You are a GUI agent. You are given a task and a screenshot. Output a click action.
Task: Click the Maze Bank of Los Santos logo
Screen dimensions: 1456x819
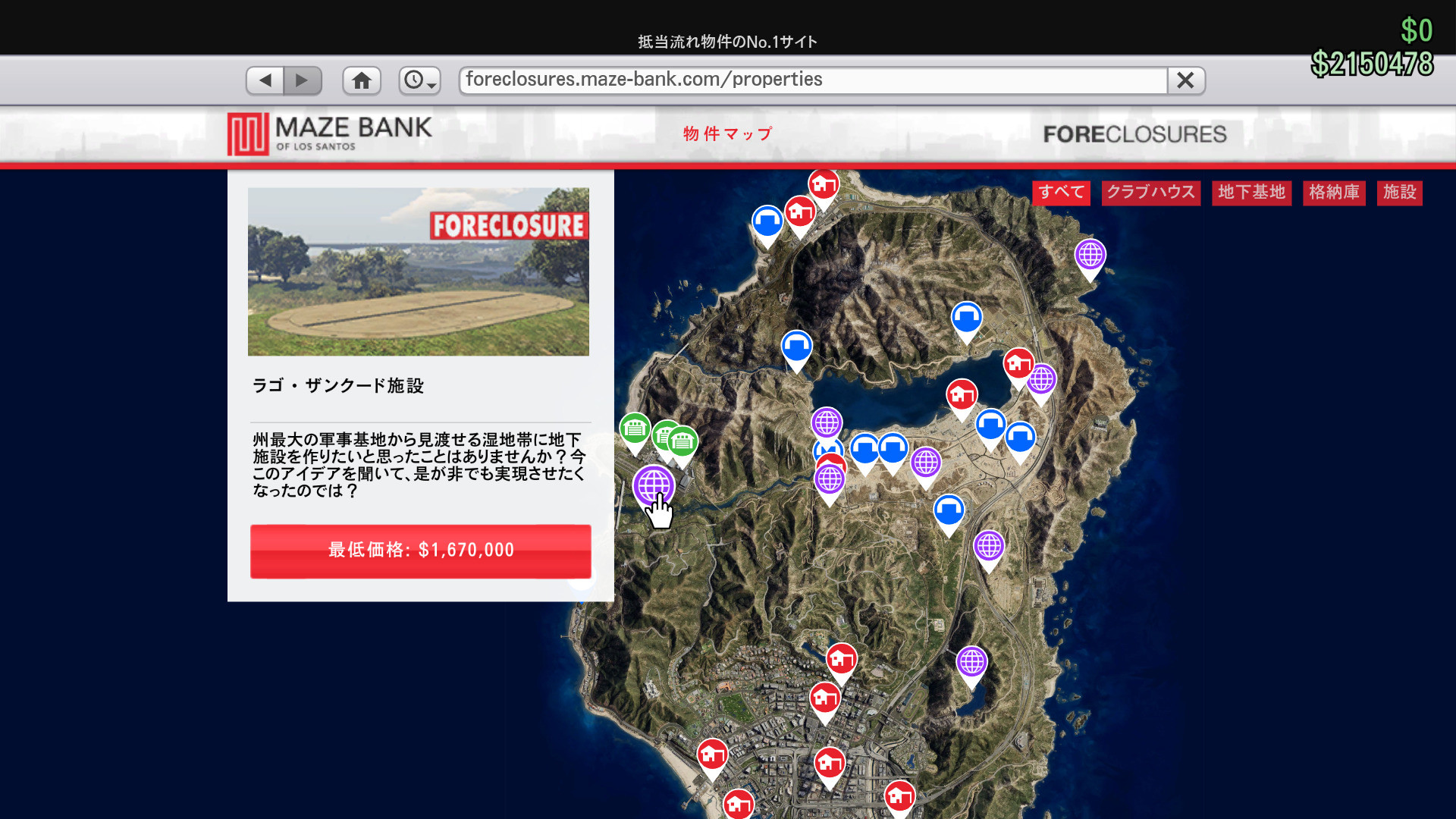click(330, 134)
